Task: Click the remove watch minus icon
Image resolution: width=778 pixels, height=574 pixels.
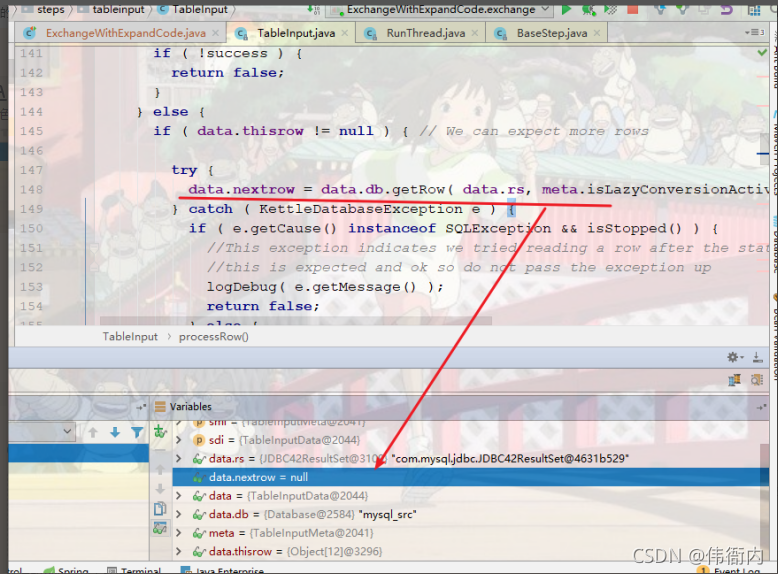Action: pyautogui.click(x=160, y=449)
